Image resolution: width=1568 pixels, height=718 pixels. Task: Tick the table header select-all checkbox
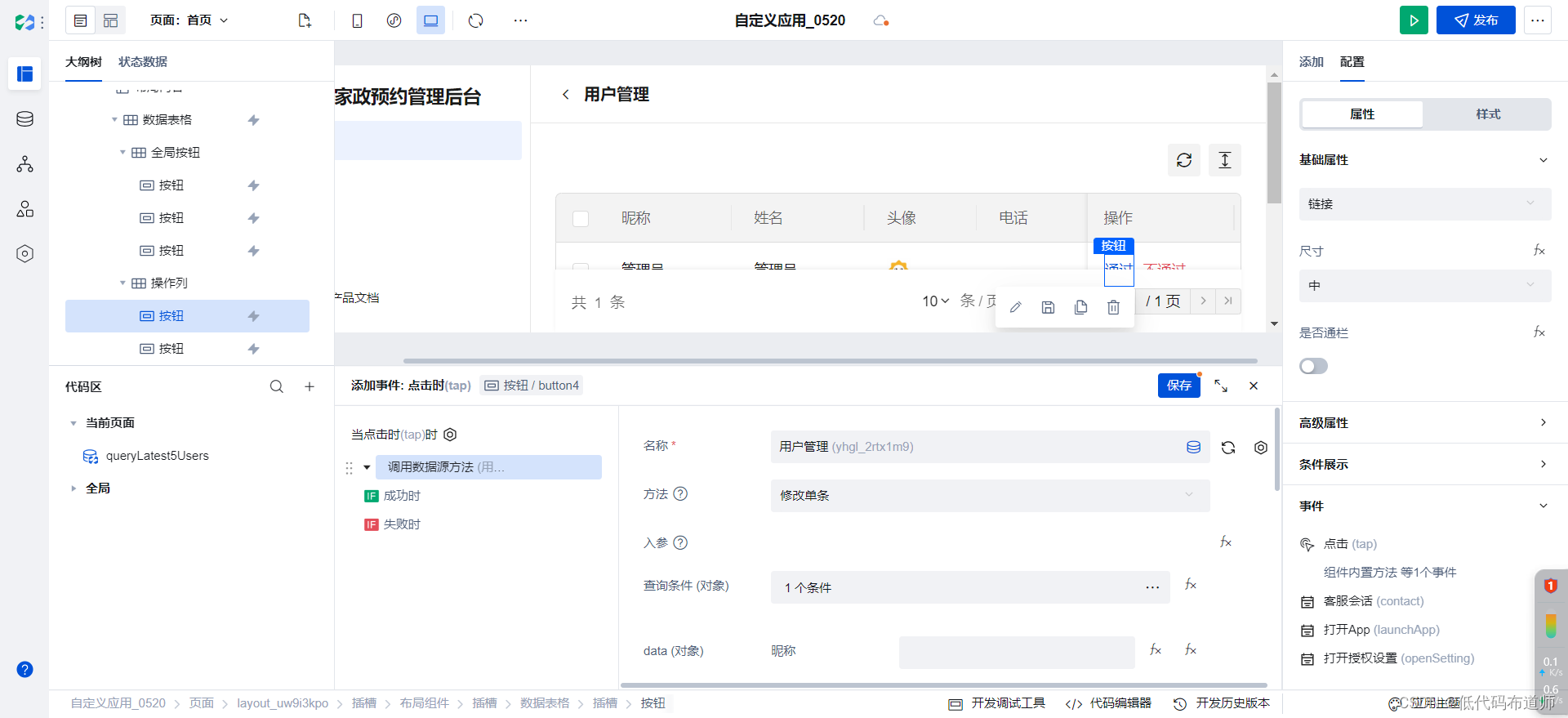click(581, 218)
